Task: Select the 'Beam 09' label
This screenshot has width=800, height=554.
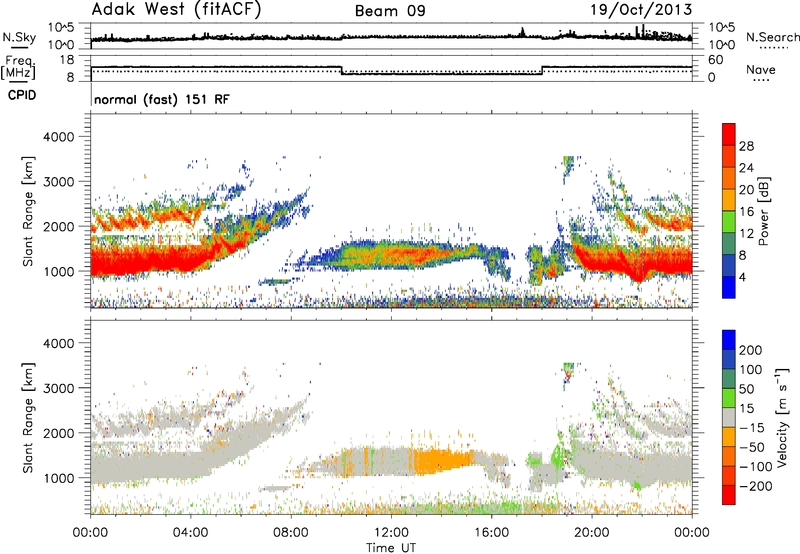Action: click(x=390, y=11)
